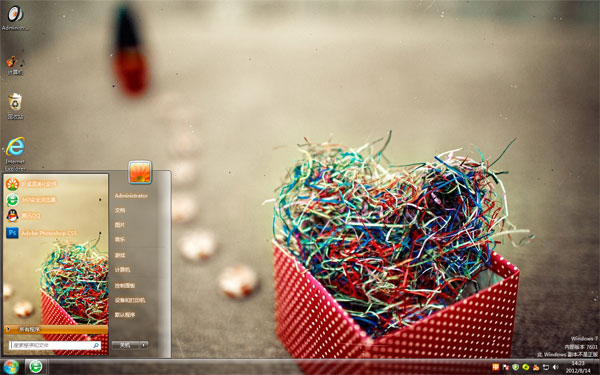Launch Adobe Photoshop CS5 from Start menu
The width and height of the screenshot is (600, 375).
pyautogui.click(x=56, y=233)
